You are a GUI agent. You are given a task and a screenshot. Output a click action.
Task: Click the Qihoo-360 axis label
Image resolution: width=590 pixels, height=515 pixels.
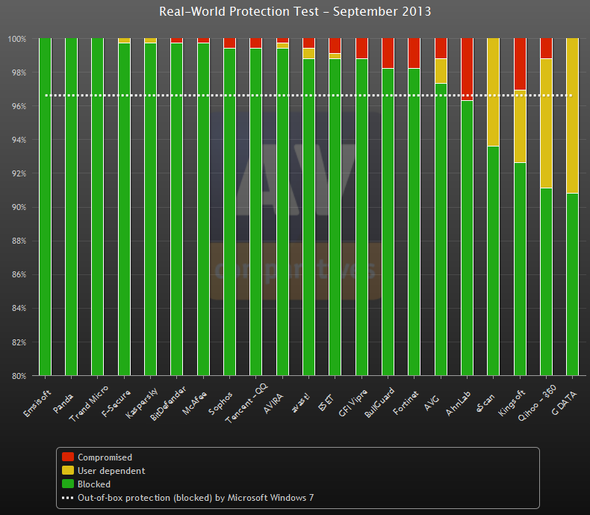coord(537,403)
